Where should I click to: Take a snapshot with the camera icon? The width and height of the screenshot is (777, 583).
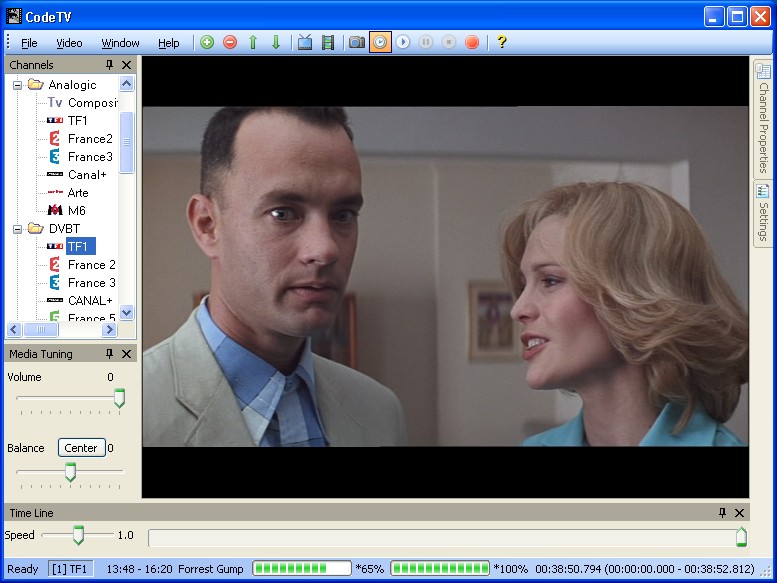coord(357,43)
